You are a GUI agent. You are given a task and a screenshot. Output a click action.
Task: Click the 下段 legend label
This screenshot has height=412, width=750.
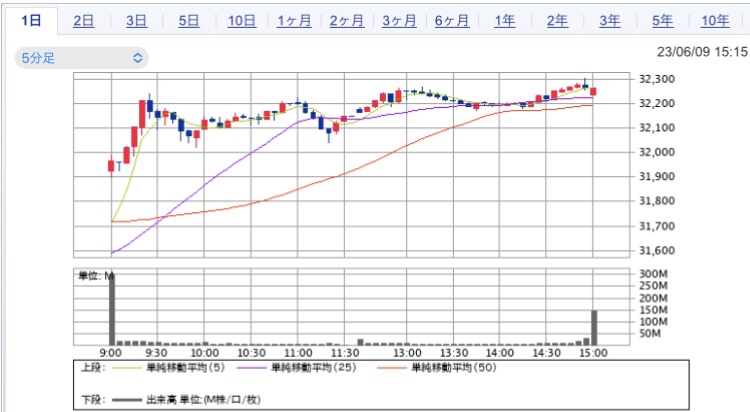coord(93,400)
